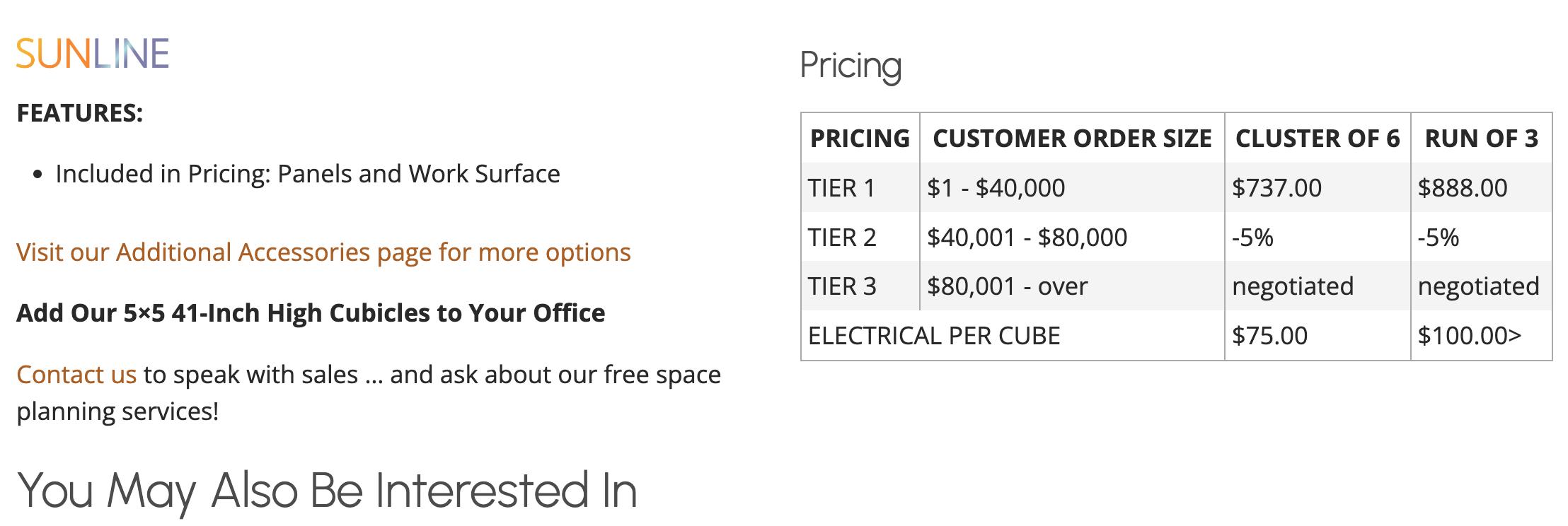Click the $888.00 price cell
This screenshot has height=526, width=1568.
point(1463,188)
